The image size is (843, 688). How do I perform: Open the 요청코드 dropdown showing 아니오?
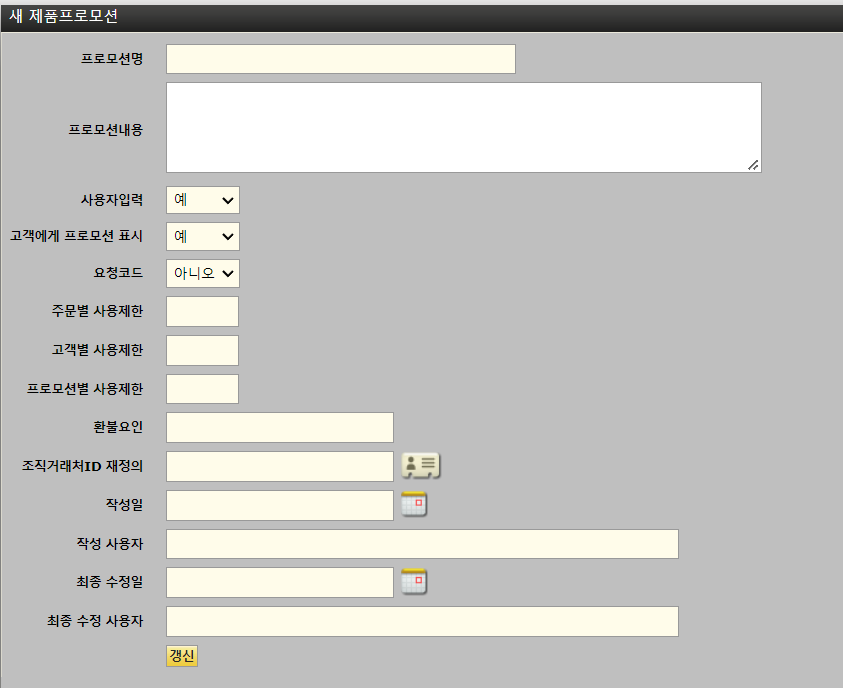click(x=203, y=273)
